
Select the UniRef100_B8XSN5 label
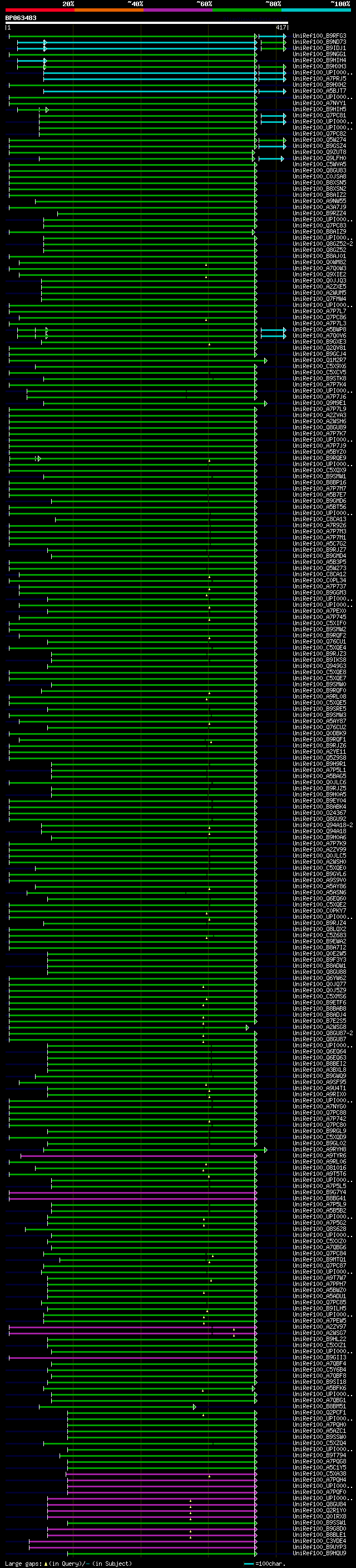point(319,182)
